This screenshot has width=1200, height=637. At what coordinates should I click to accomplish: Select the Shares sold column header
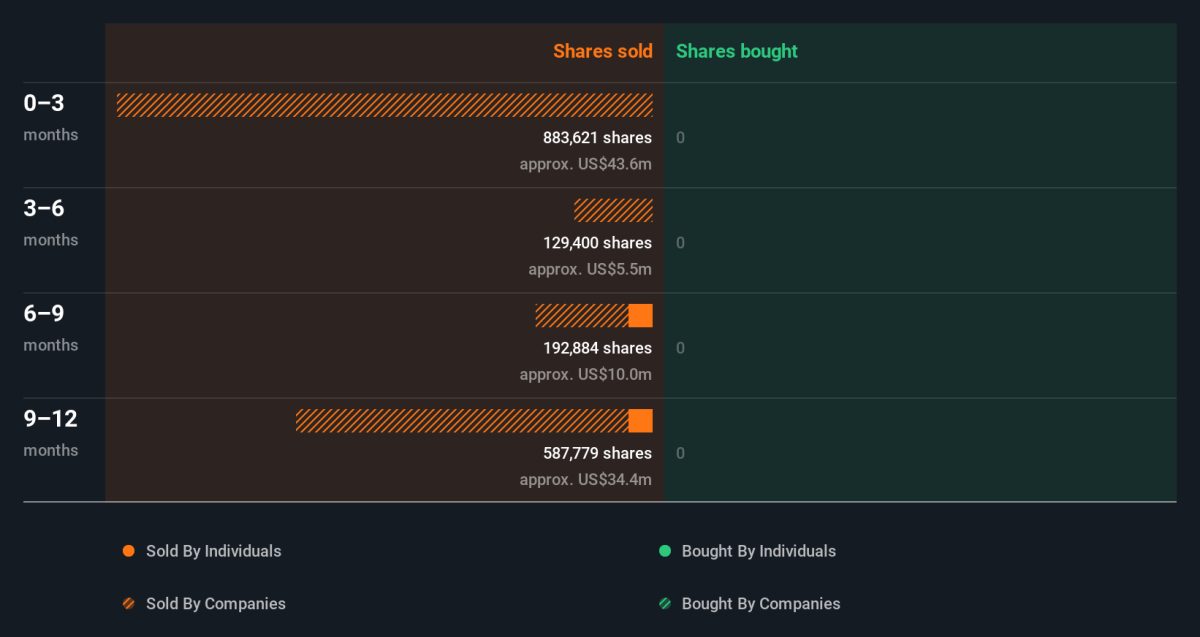point(602,51)
